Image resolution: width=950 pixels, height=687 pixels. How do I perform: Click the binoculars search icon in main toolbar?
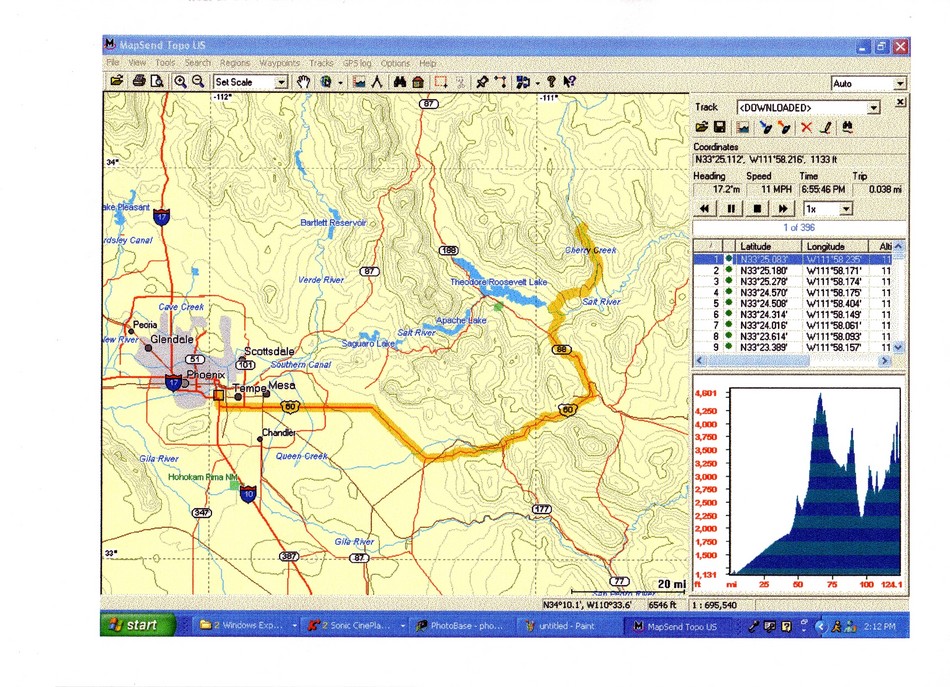pyautogui.click(x=399, y=82)
